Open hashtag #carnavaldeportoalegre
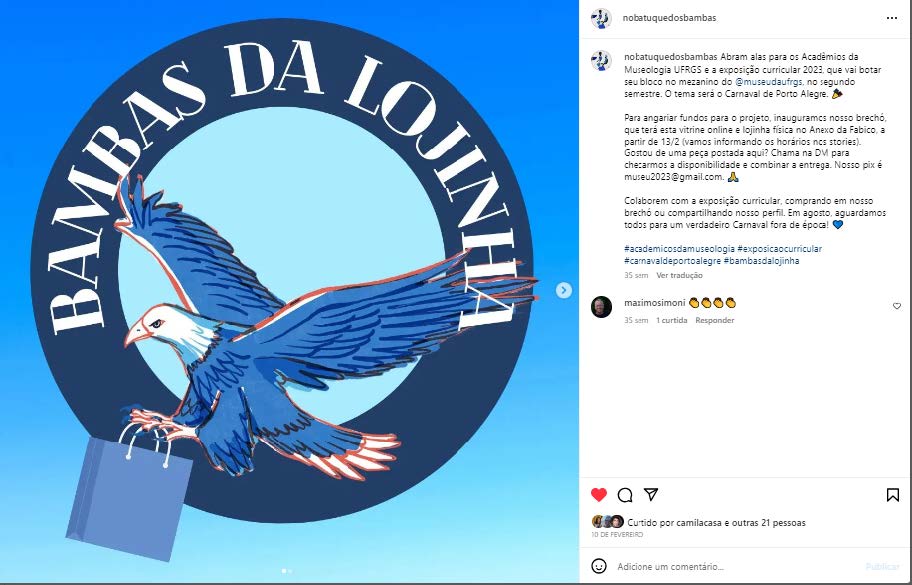This screenshot has width=912, height=585. click(x=672, y=261)
